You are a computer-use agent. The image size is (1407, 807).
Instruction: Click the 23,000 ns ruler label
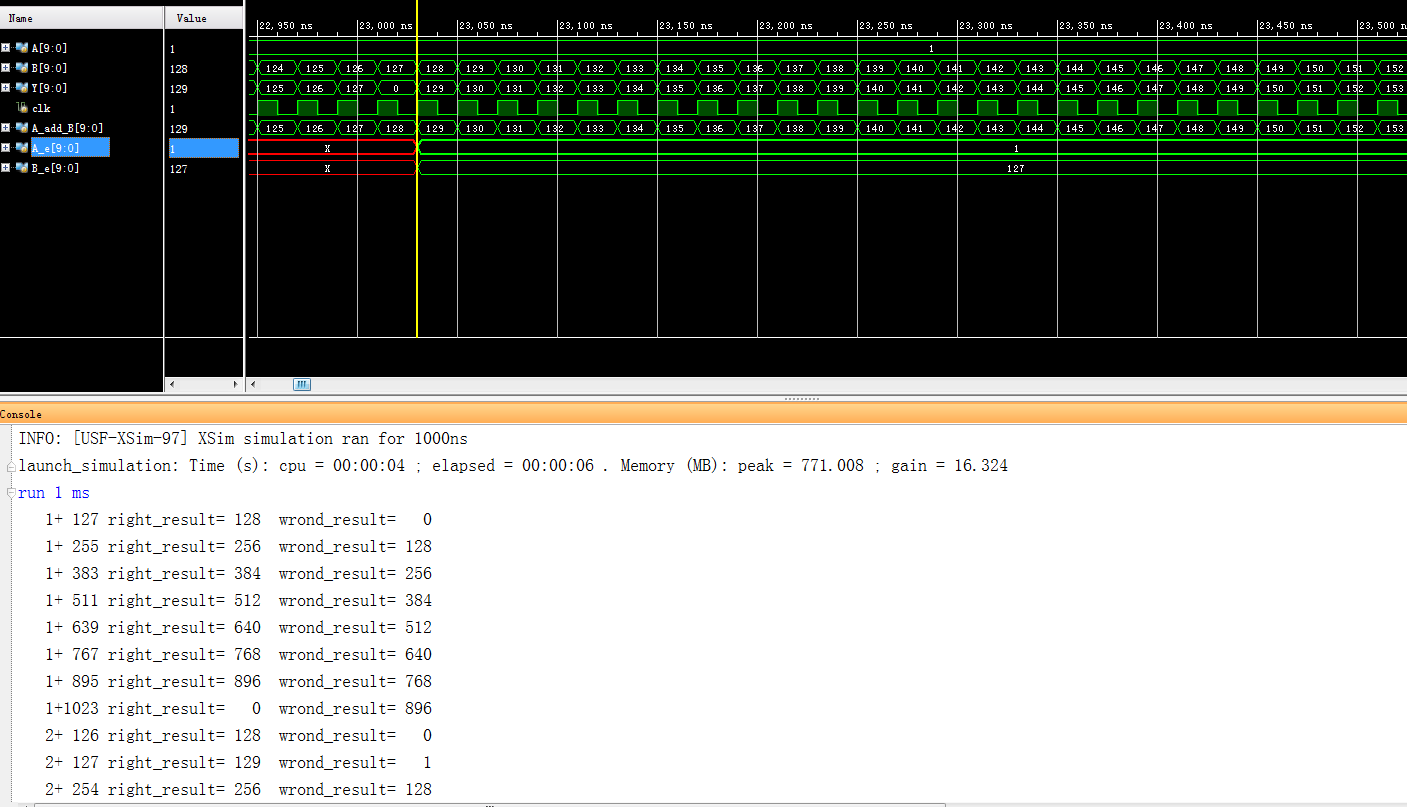[x=386, y=25]
